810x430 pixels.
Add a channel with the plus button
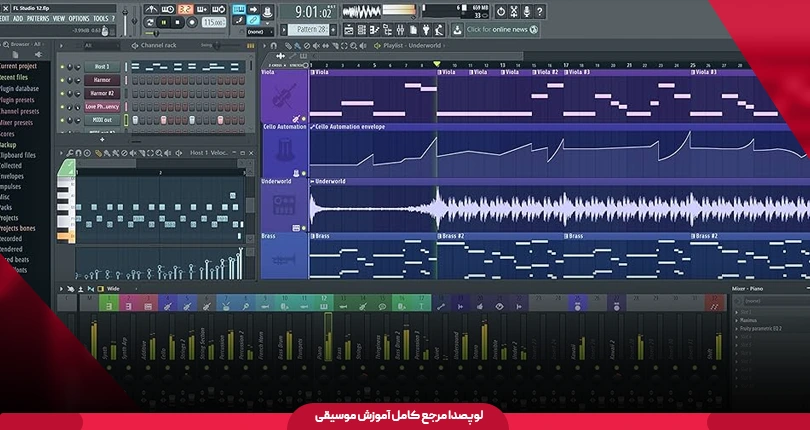coord(102,139)
